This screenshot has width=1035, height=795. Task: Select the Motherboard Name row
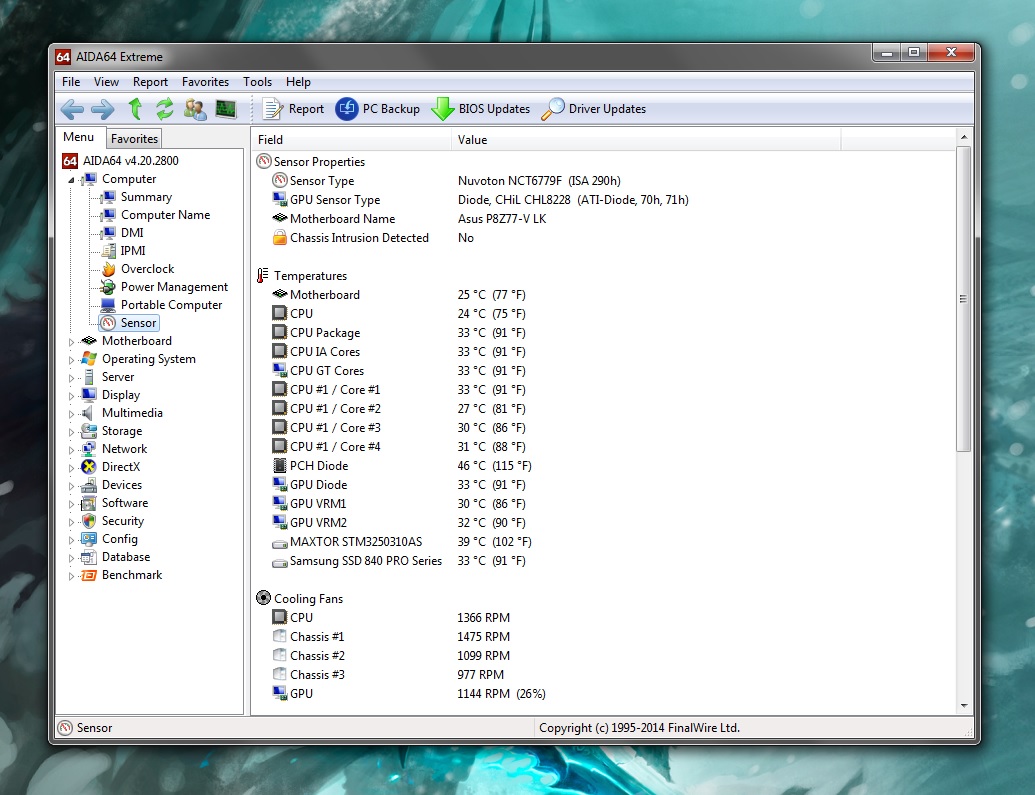point(603,219)
